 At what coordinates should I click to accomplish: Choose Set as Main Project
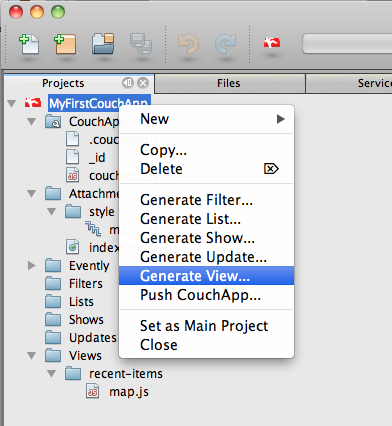(206, 326)
